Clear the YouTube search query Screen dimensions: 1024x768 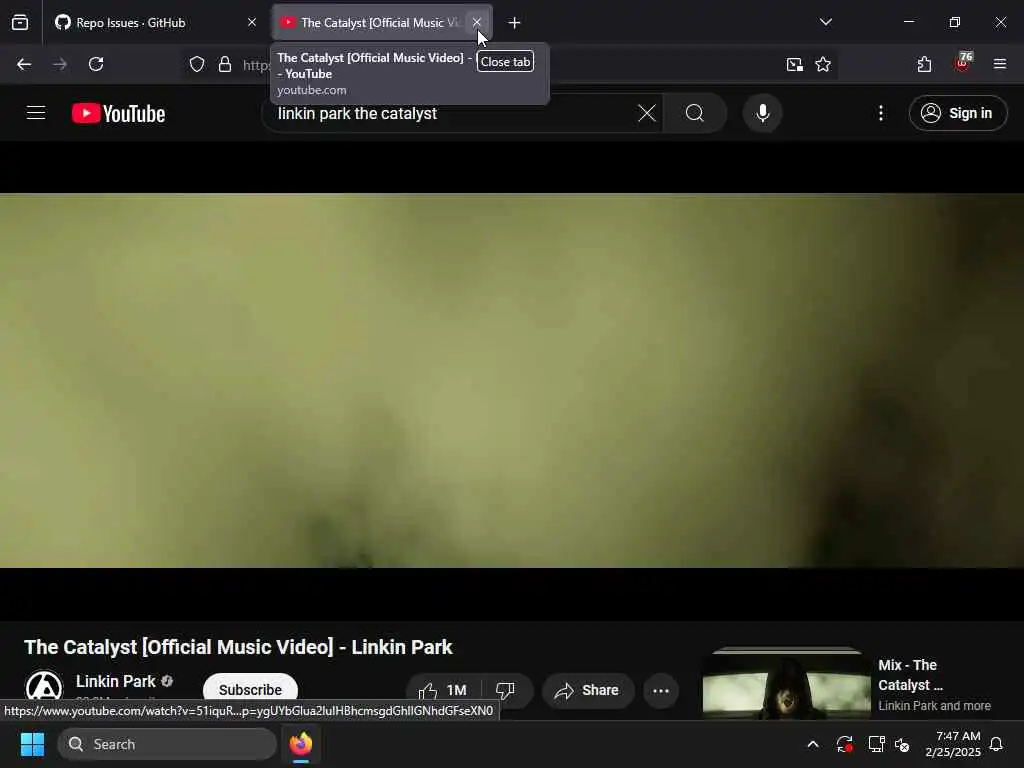point(647,113)
